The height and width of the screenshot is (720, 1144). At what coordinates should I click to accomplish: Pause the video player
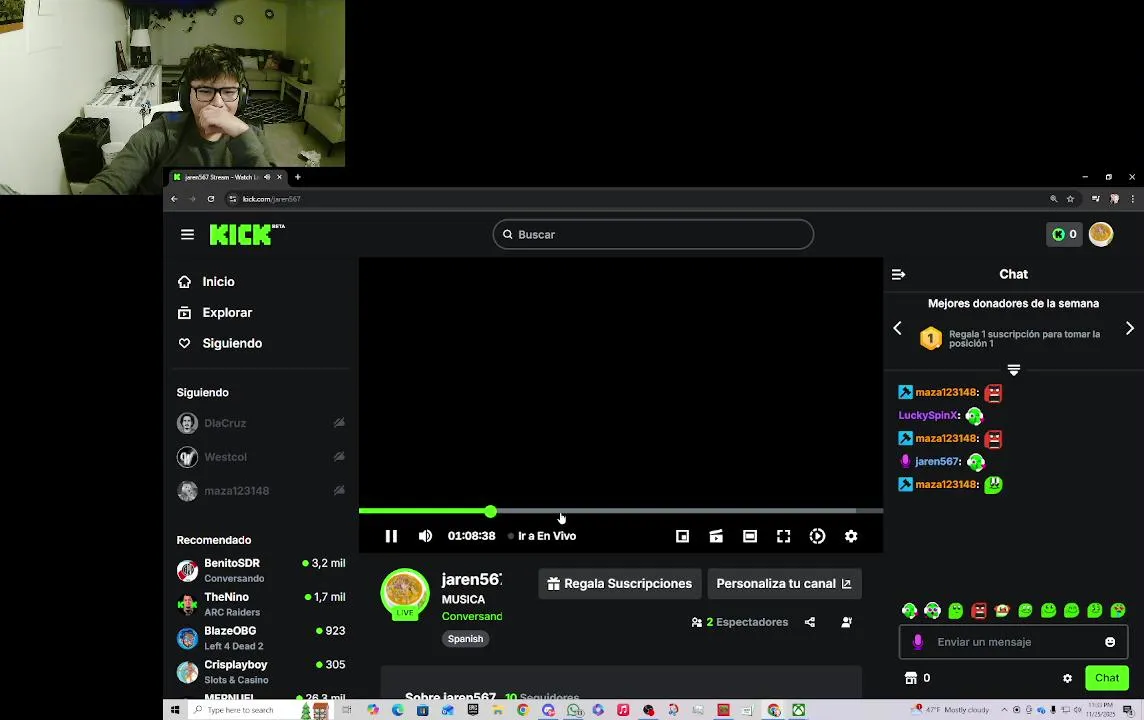click(x=391, y=536)
